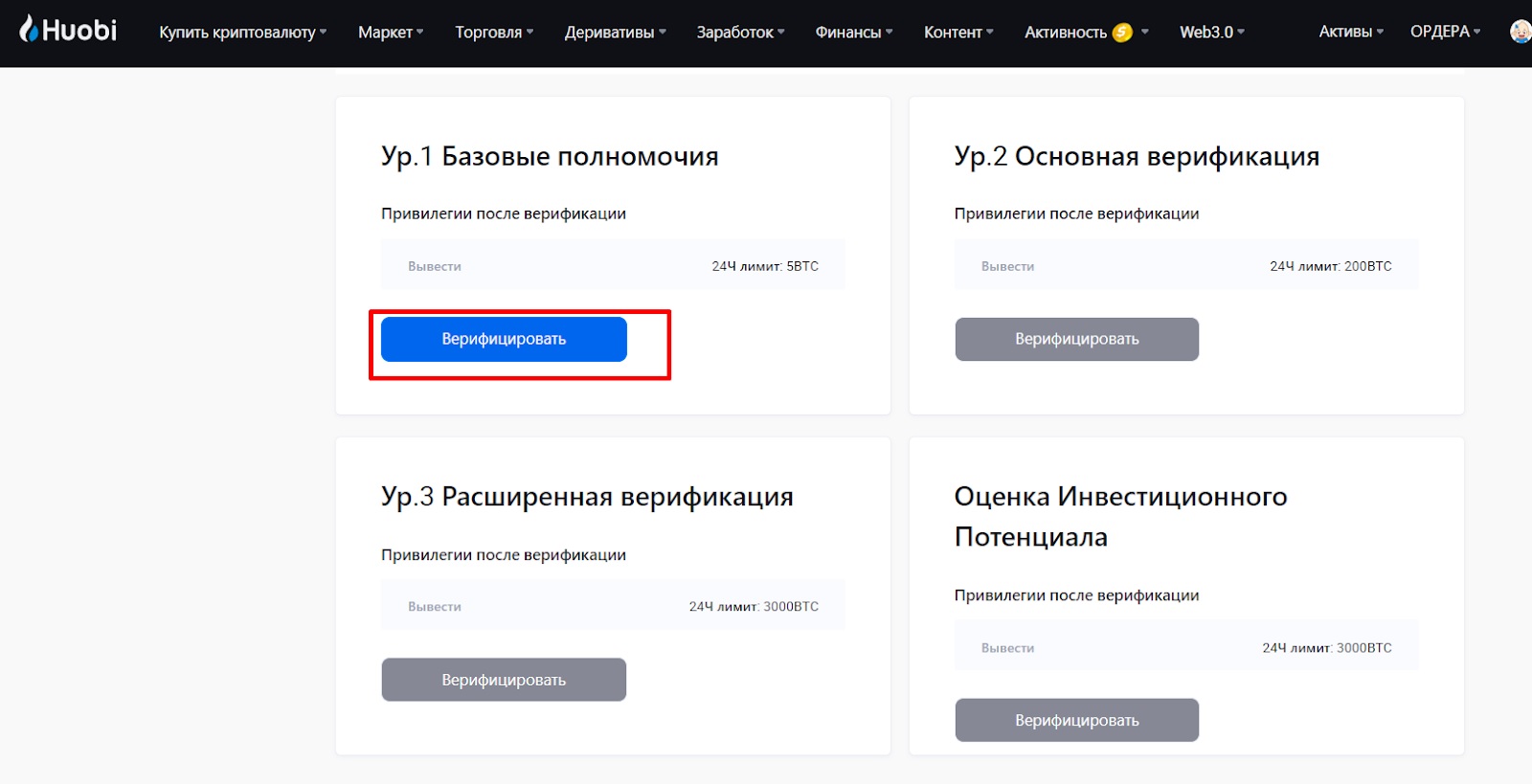The image size is (1532, 784).
Task: Click the 24Ч лимит: 5BTC text
Action: click(765, 266)
